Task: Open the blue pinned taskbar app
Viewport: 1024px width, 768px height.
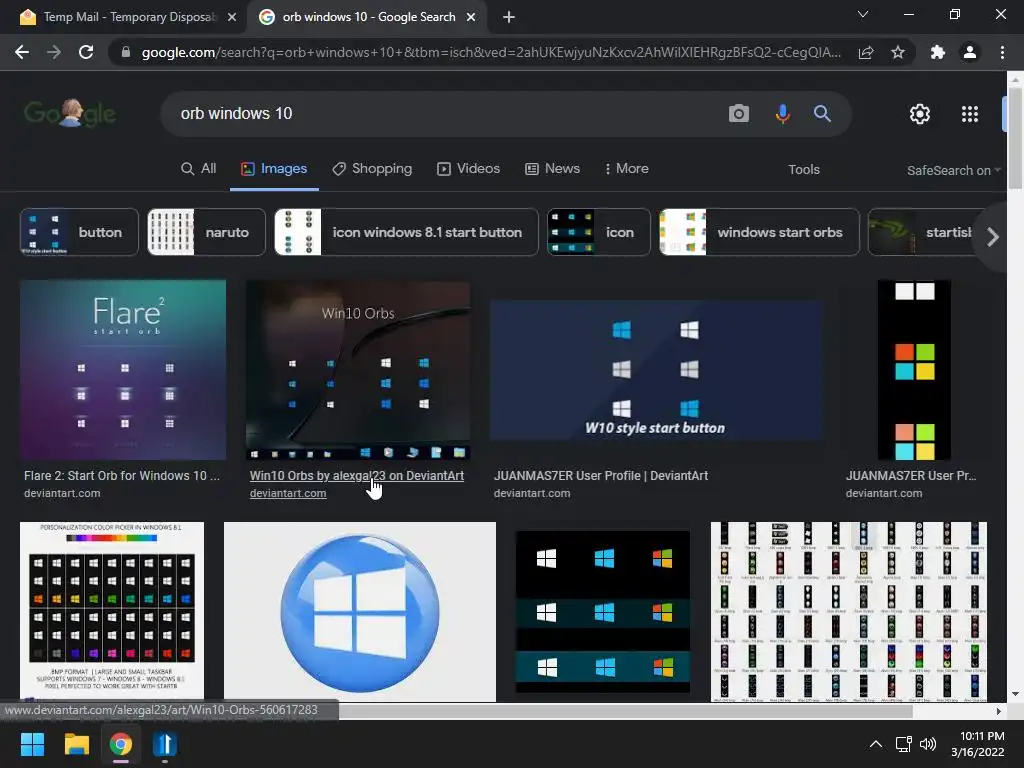Action: (165, 744)
